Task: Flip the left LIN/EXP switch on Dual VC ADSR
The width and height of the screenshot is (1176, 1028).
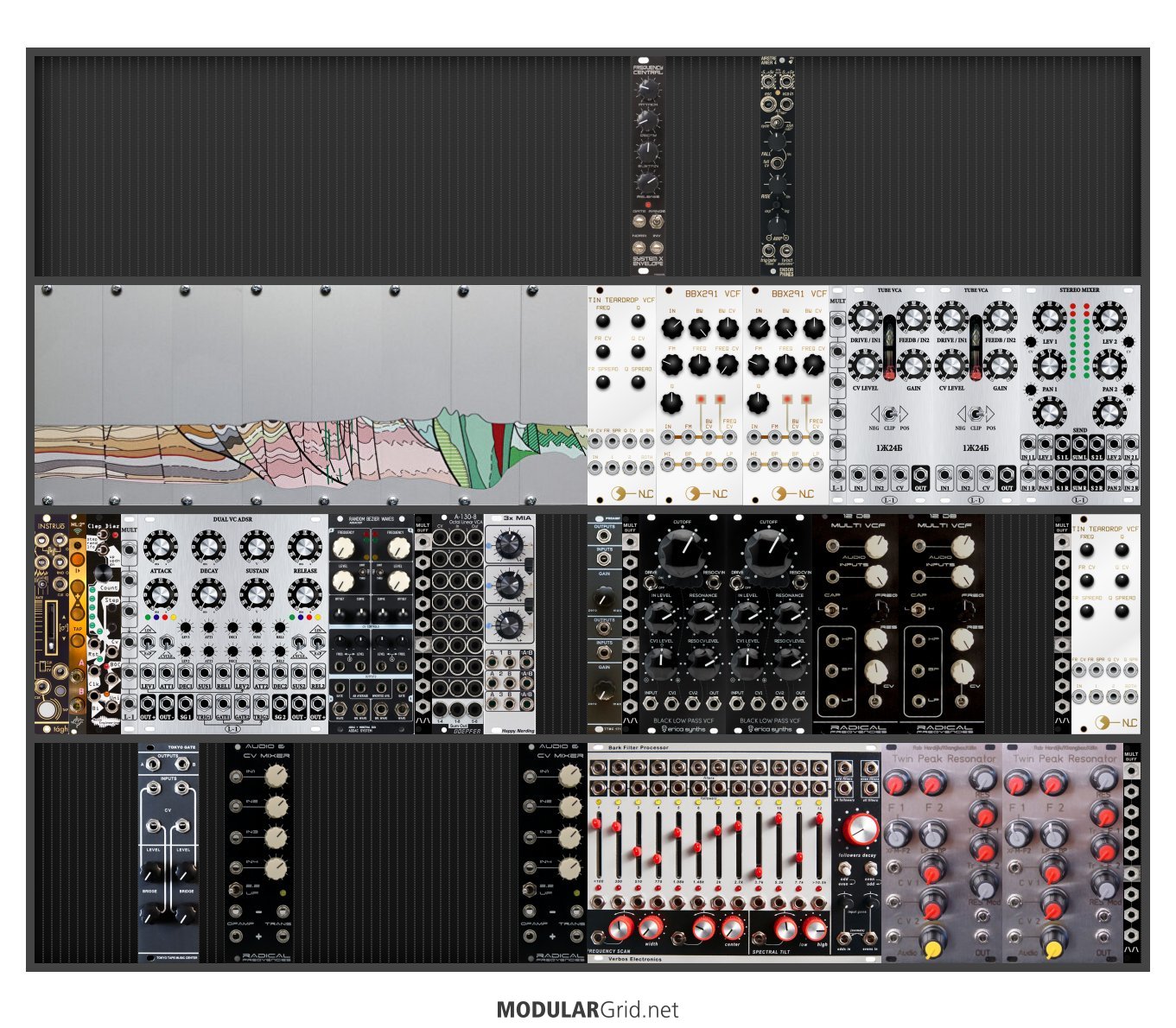Action: click(x=148, y=643)
